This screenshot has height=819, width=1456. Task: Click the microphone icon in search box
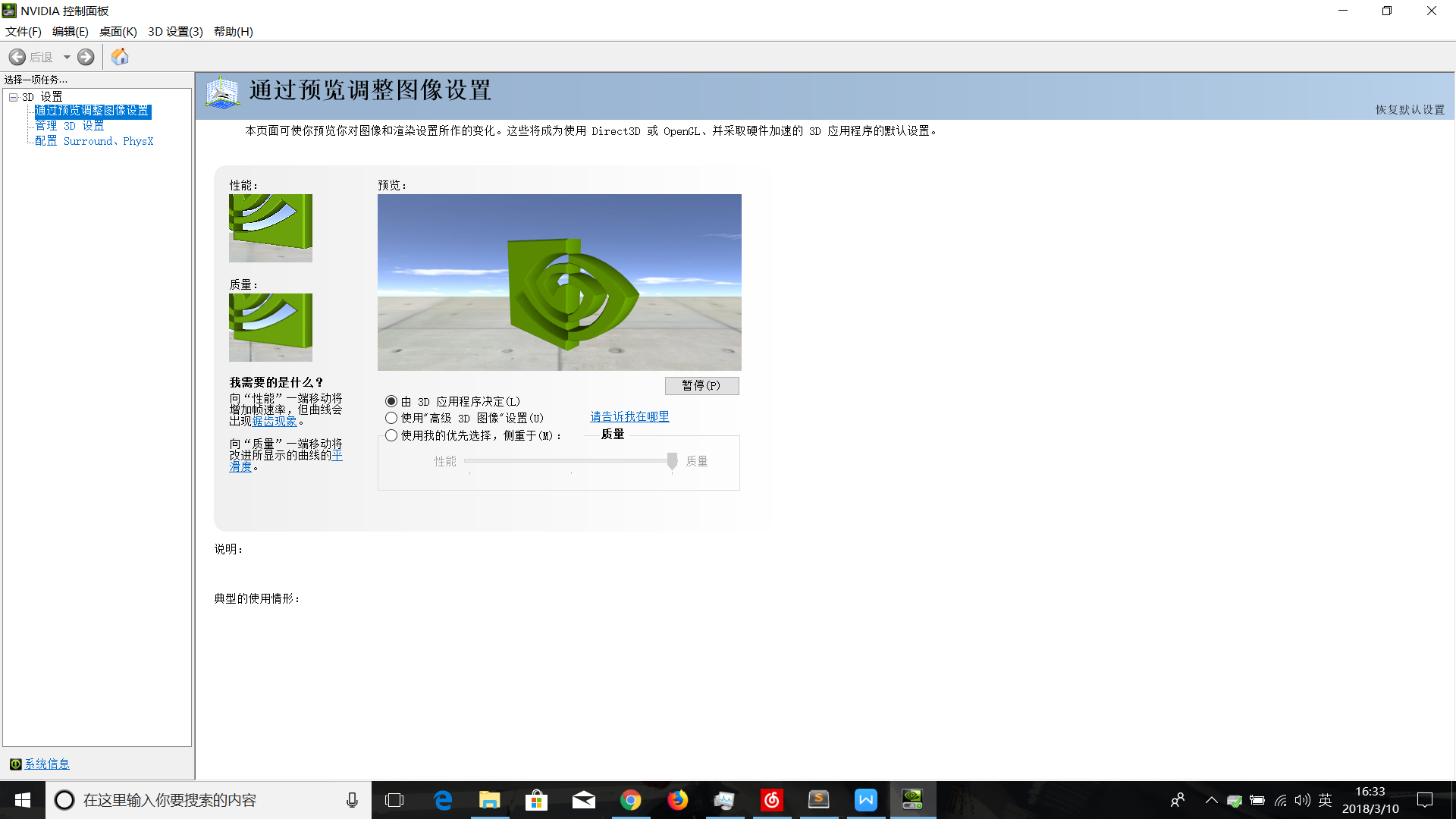352,800
